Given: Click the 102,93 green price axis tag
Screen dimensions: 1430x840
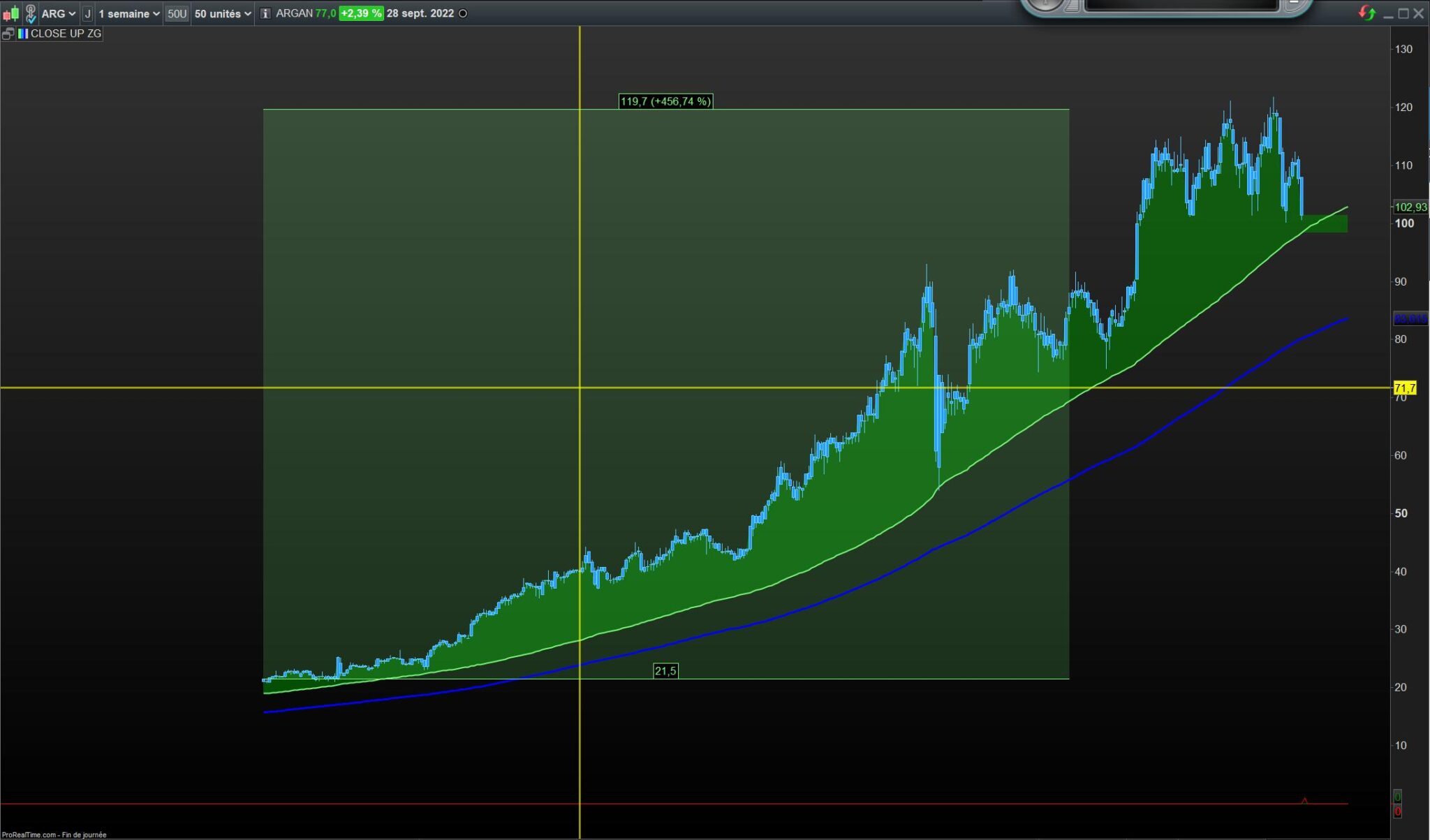Looking at the screenshot, I should point(1410,207).
